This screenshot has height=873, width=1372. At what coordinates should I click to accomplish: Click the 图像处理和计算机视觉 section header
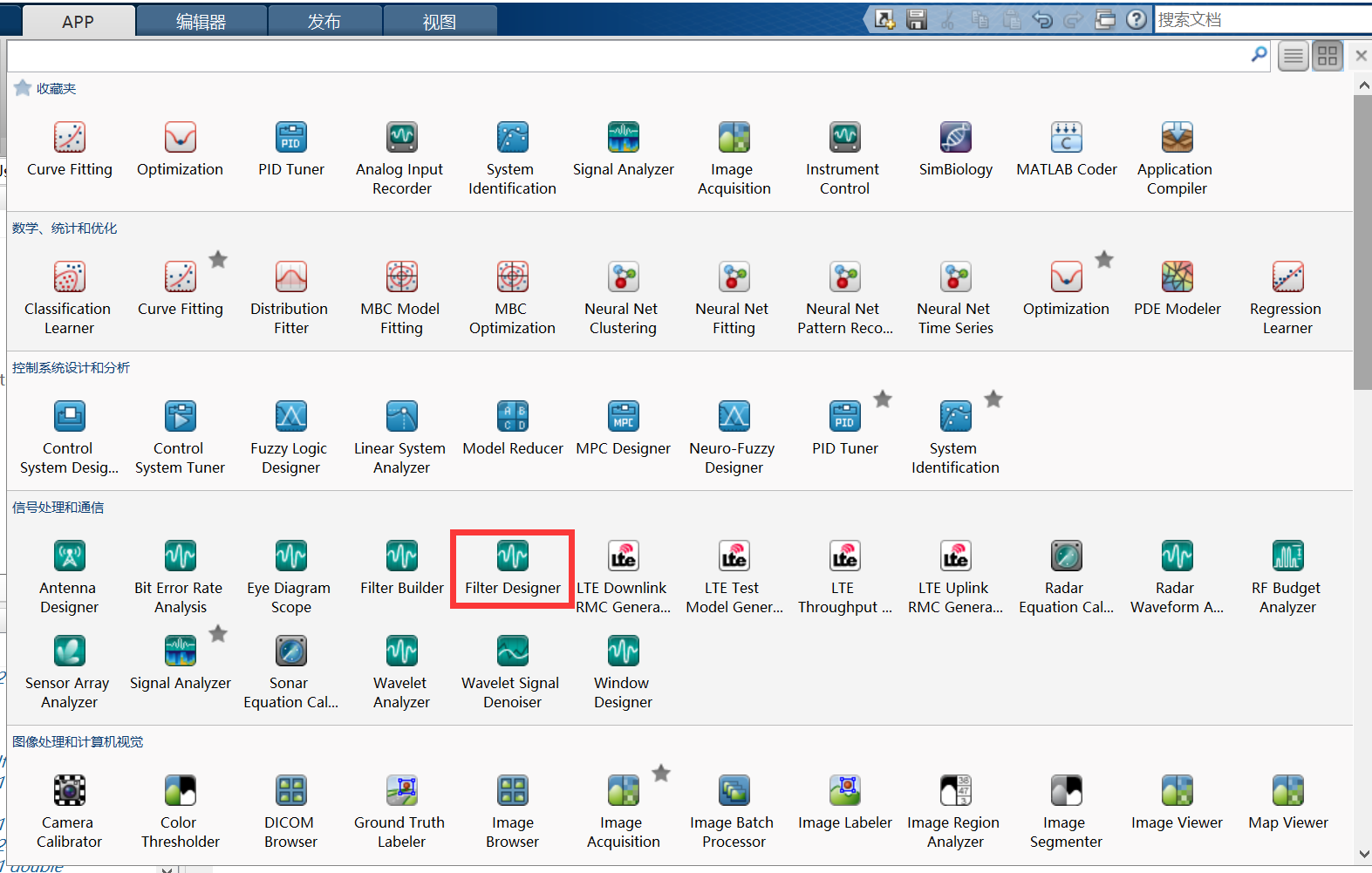point(78,742)
